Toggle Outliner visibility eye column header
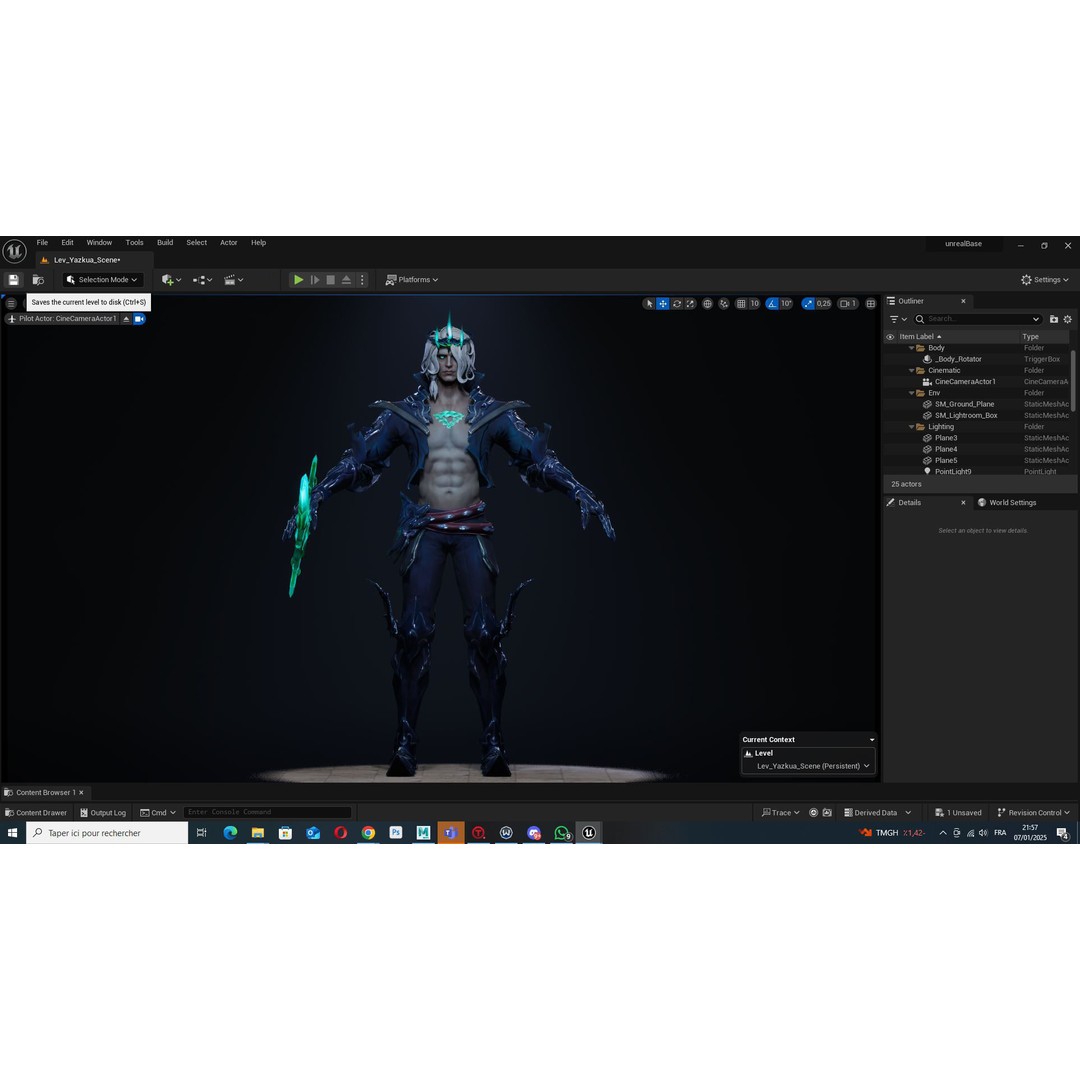This screenshot has width=1080, height=1080. click(890, 337)
